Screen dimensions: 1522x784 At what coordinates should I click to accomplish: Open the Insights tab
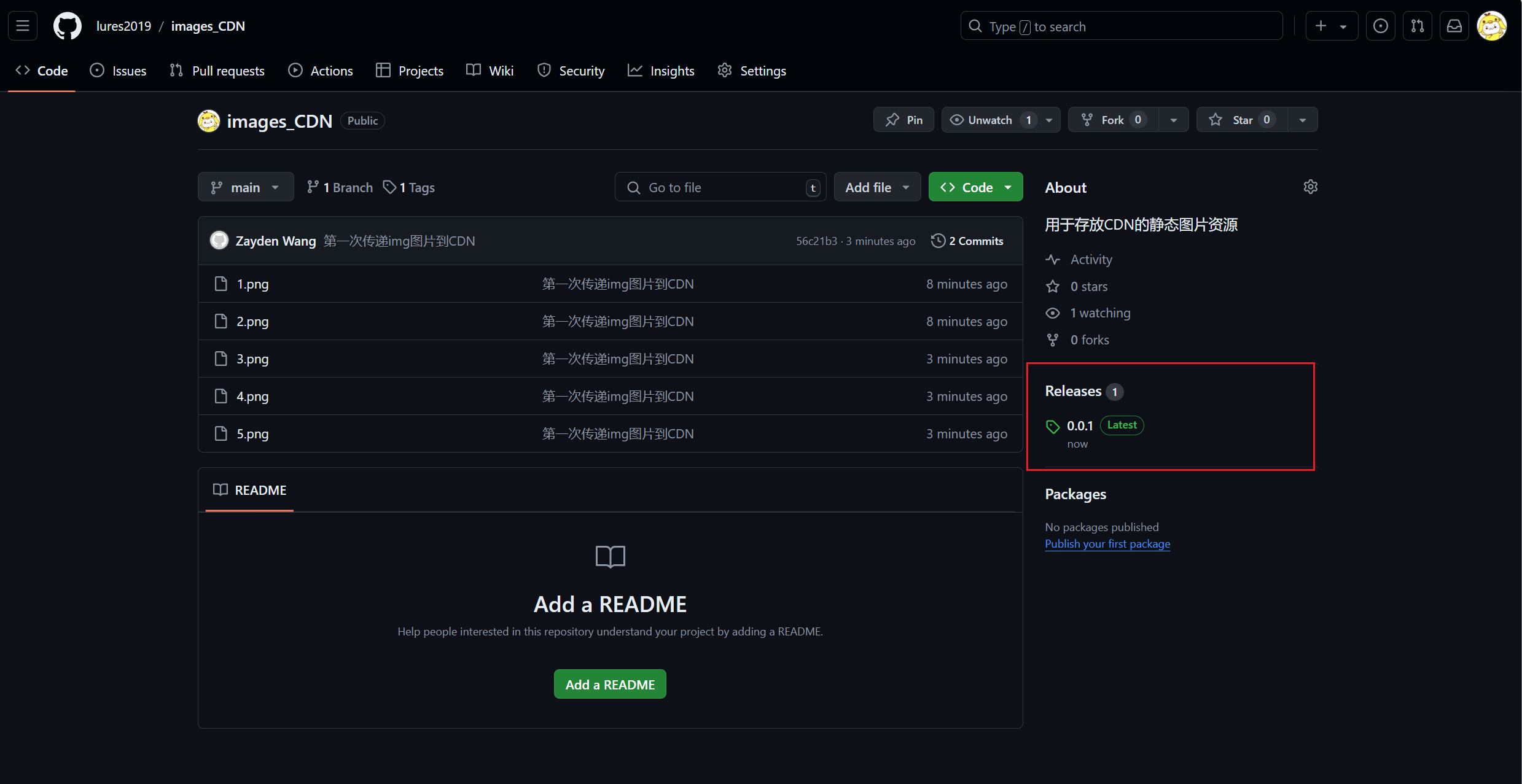[x=661, y=71]
